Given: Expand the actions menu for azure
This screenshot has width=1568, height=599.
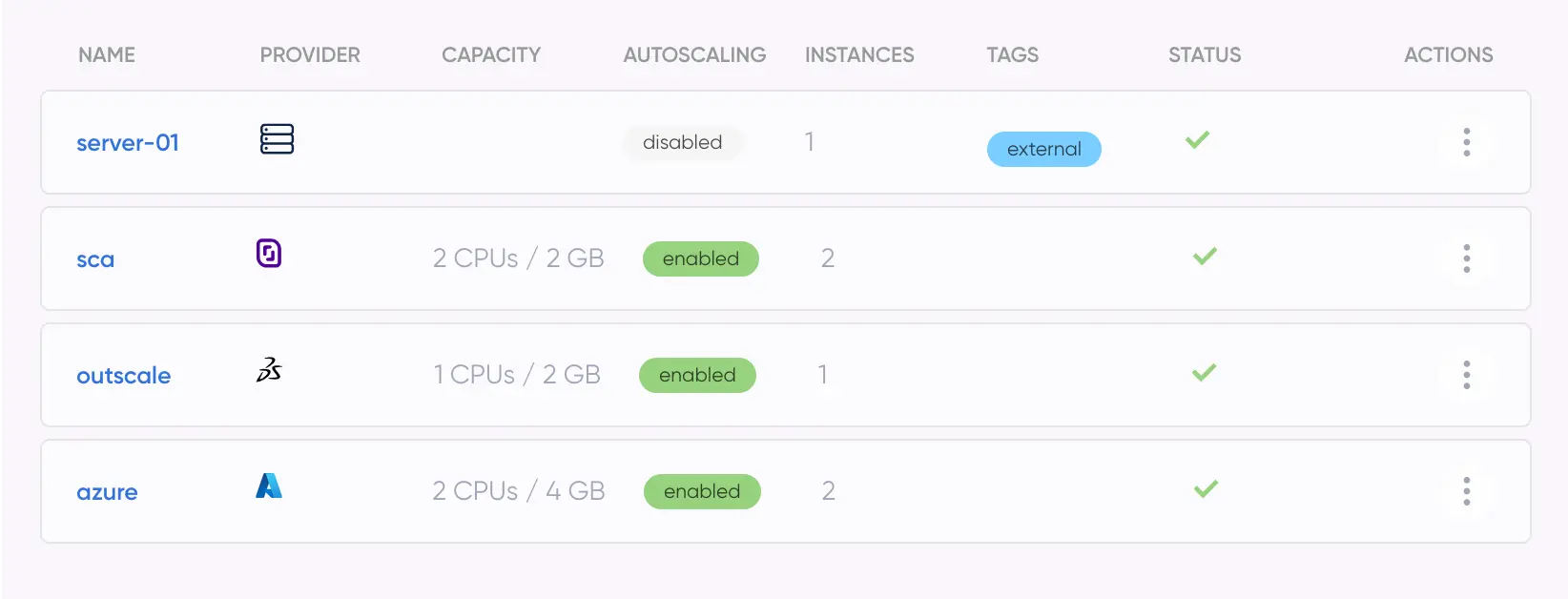Looking at the screenshot, I should coord(1466,491).
